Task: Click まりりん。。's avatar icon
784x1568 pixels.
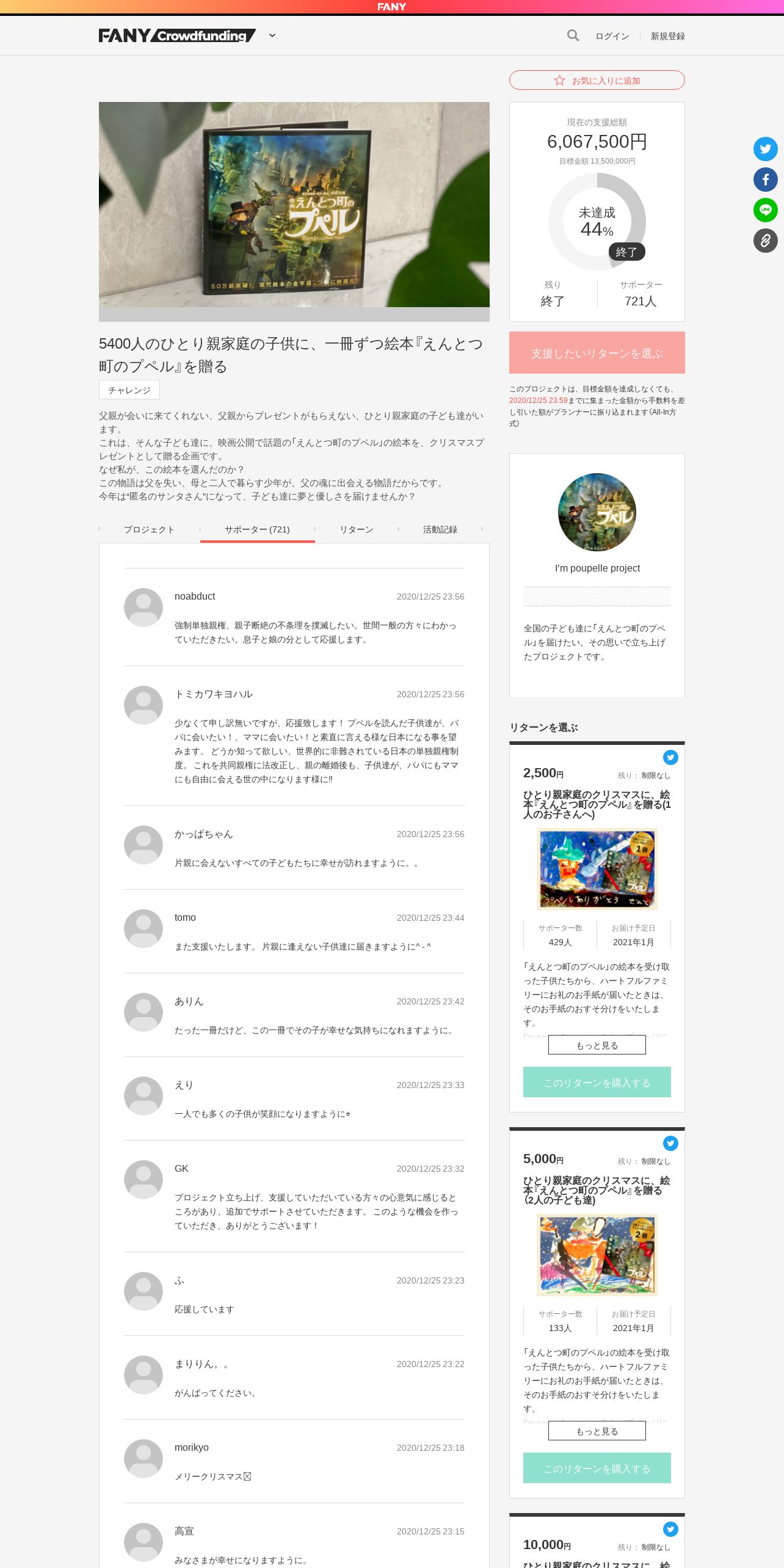Action: click(143, 1375)
